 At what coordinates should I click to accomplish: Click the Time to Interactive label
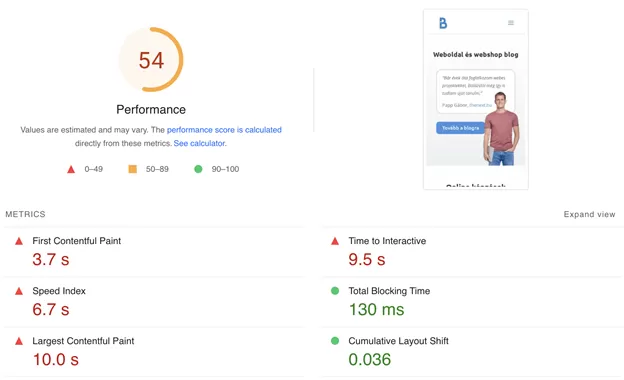pyautogui.click(x=387, y=241)
